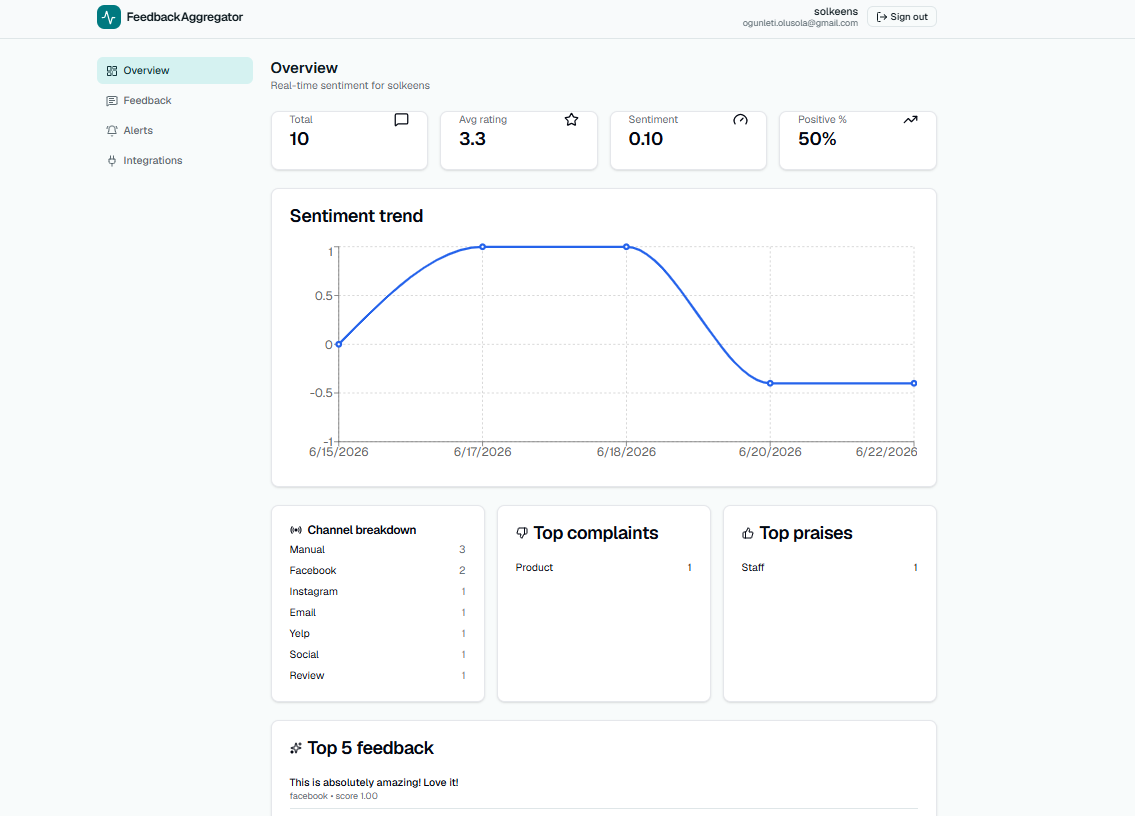Click the Facebook row in Channel breakdown
Image resolution: width=1135 pixels, height=816 pixels.
(x=377, y=571)
